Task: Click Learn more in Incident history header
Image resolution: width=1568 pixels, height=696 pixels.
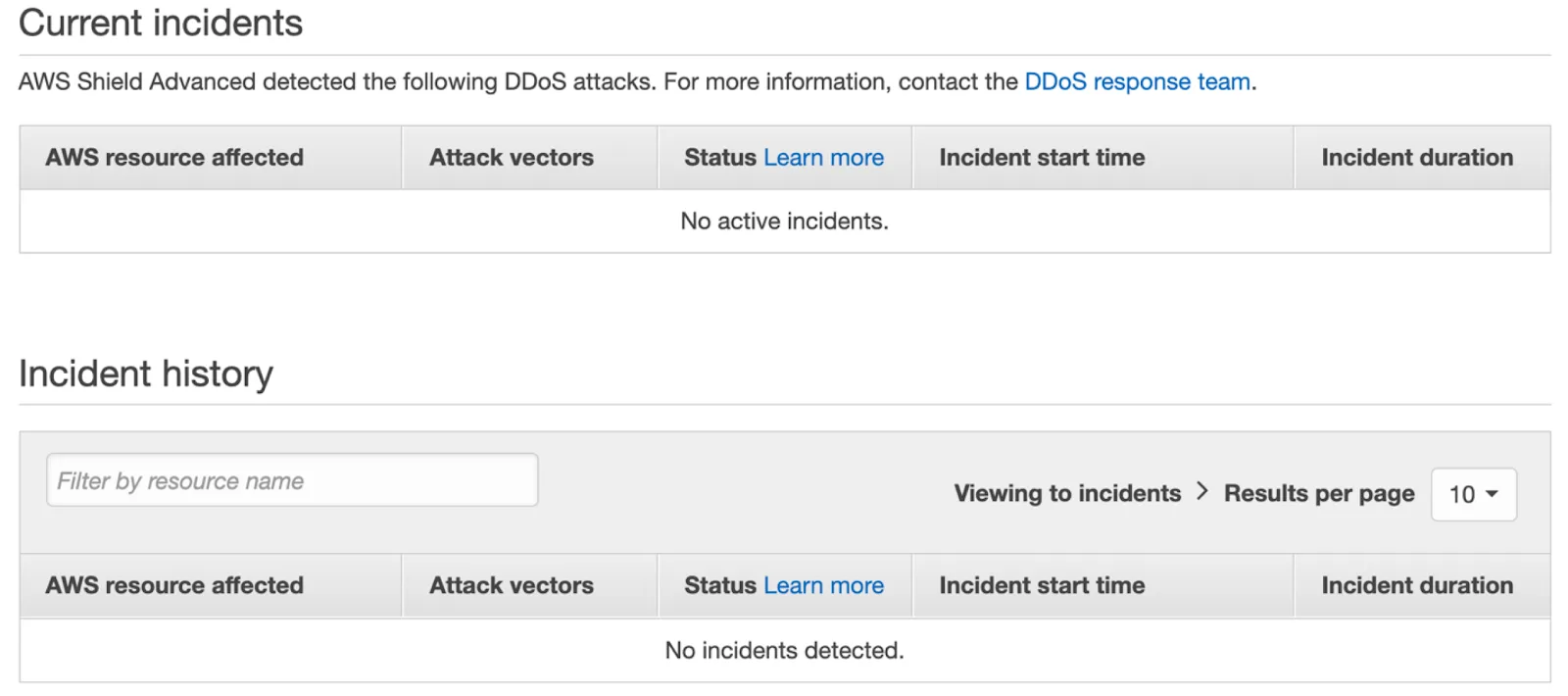Action: 823,585
